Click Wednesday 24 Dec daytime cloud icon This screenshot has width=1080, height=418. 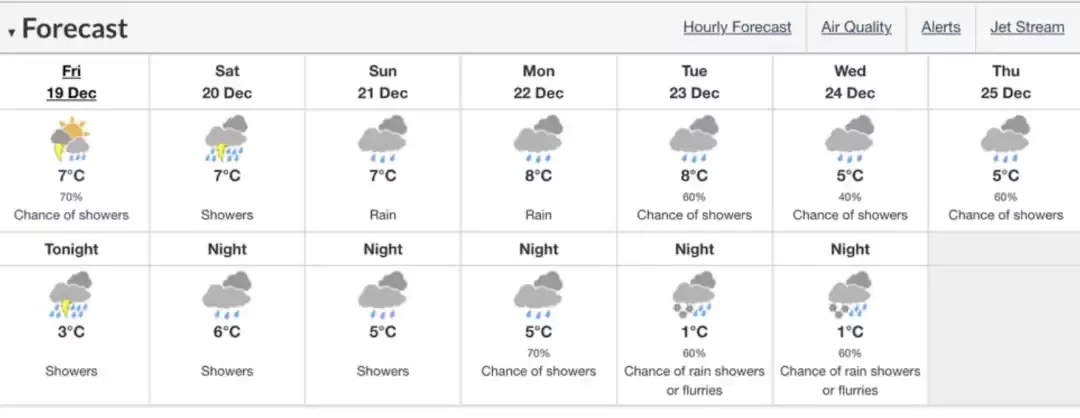[x=849, y=138]
